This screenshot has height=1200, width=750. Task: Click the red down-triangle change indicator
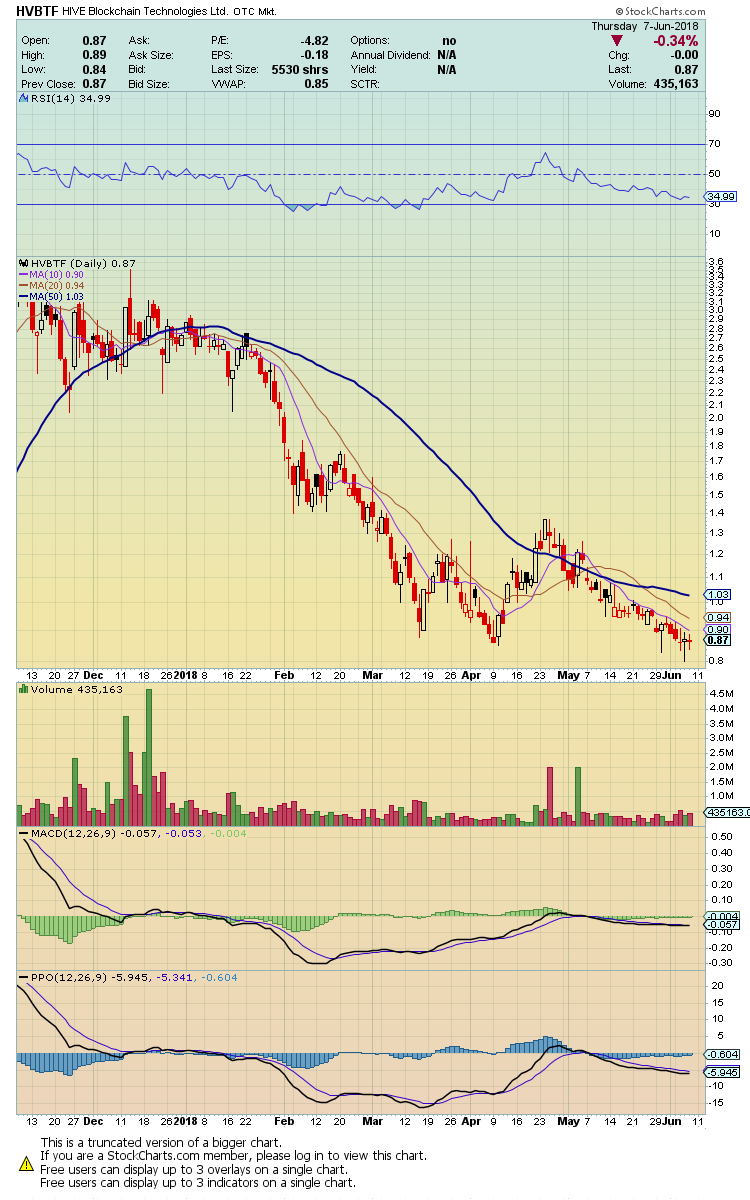click(x=615, y=41)
